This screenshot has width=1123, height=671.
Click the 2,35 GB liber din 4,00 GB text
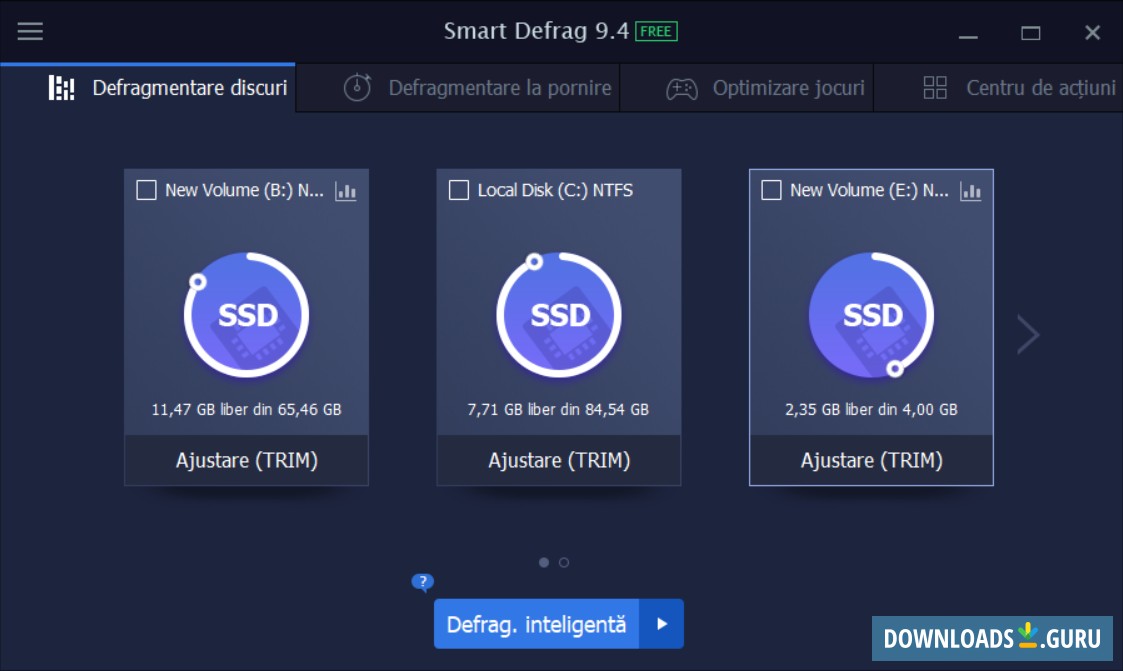point(872,410)
